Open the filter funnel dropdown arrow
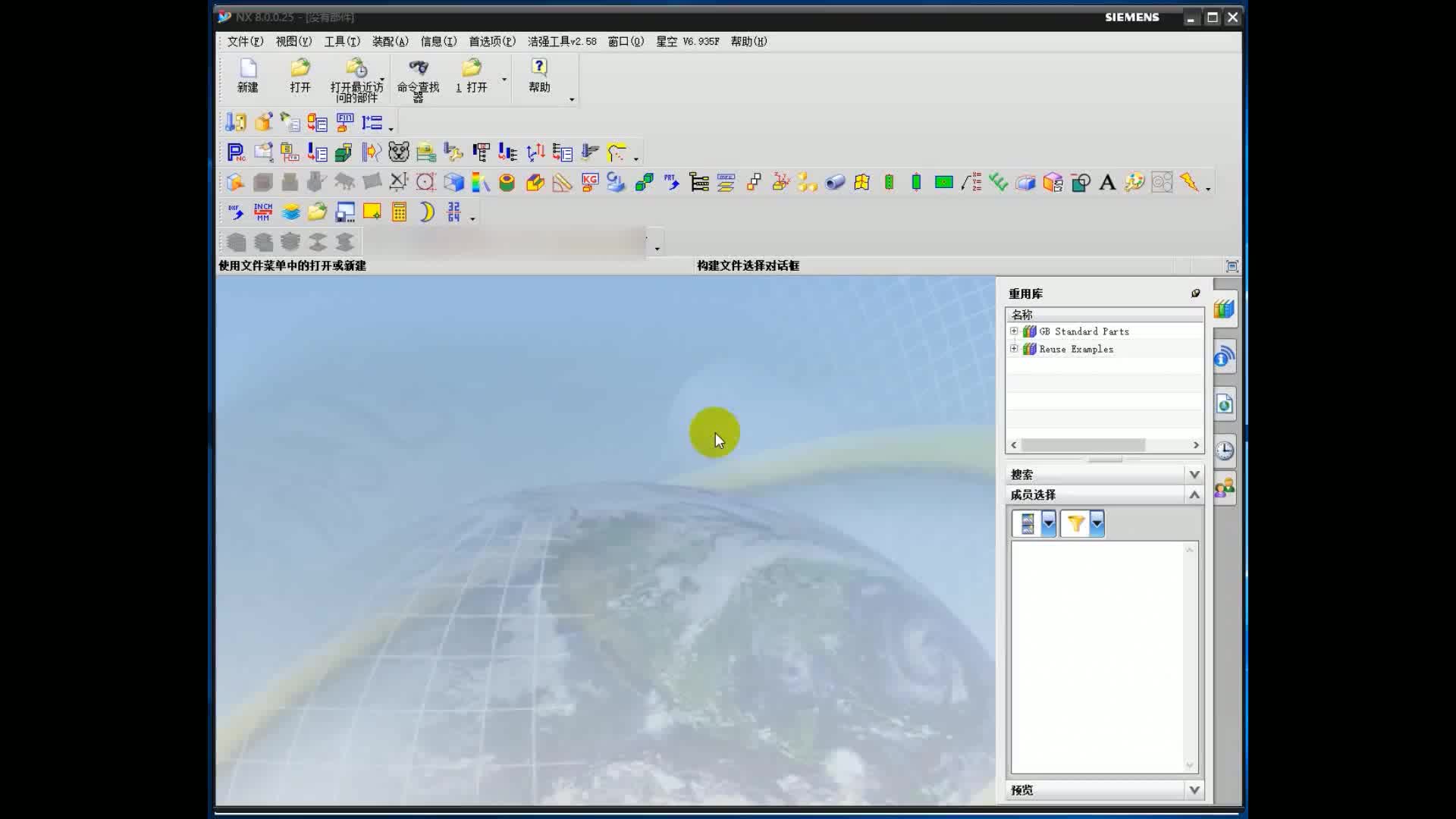This screenshot has width=1456, height=819. (x=1097, y=523)
